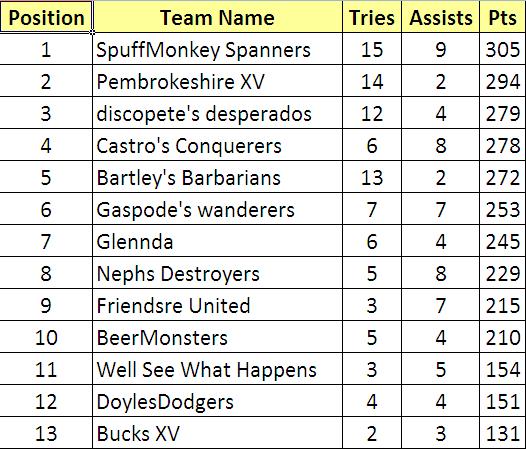
Task: Click the Assists column header
Action: coord(440,17)
